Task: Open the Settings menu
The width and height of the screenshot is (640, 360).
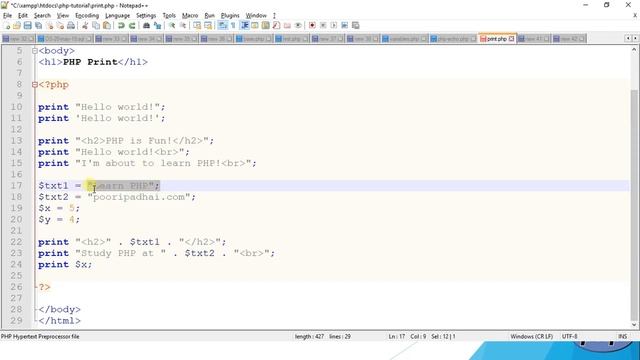Action: click(x=146, y=16)
